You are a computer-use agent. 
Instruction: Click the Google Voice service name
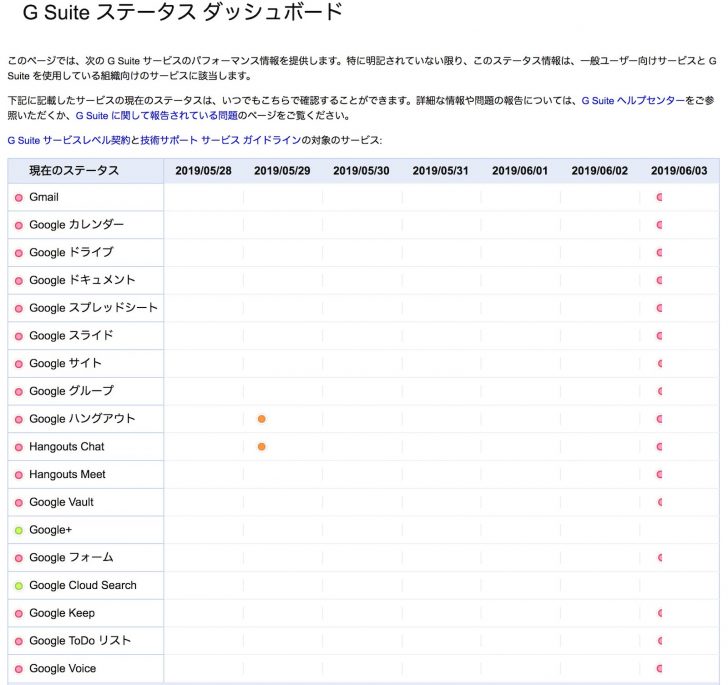[x=63, y=669]
